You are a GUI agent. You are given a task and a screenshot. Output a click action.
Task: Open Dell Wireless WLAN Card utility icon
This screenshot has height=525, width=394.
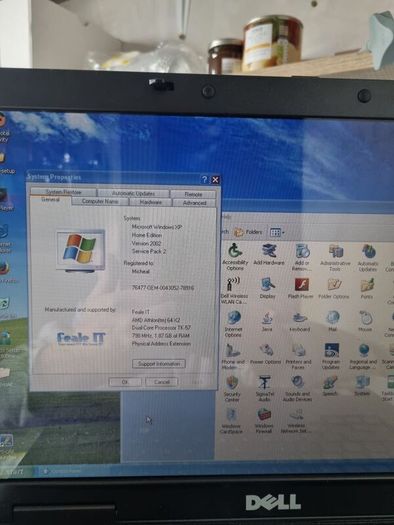(234, 291)
